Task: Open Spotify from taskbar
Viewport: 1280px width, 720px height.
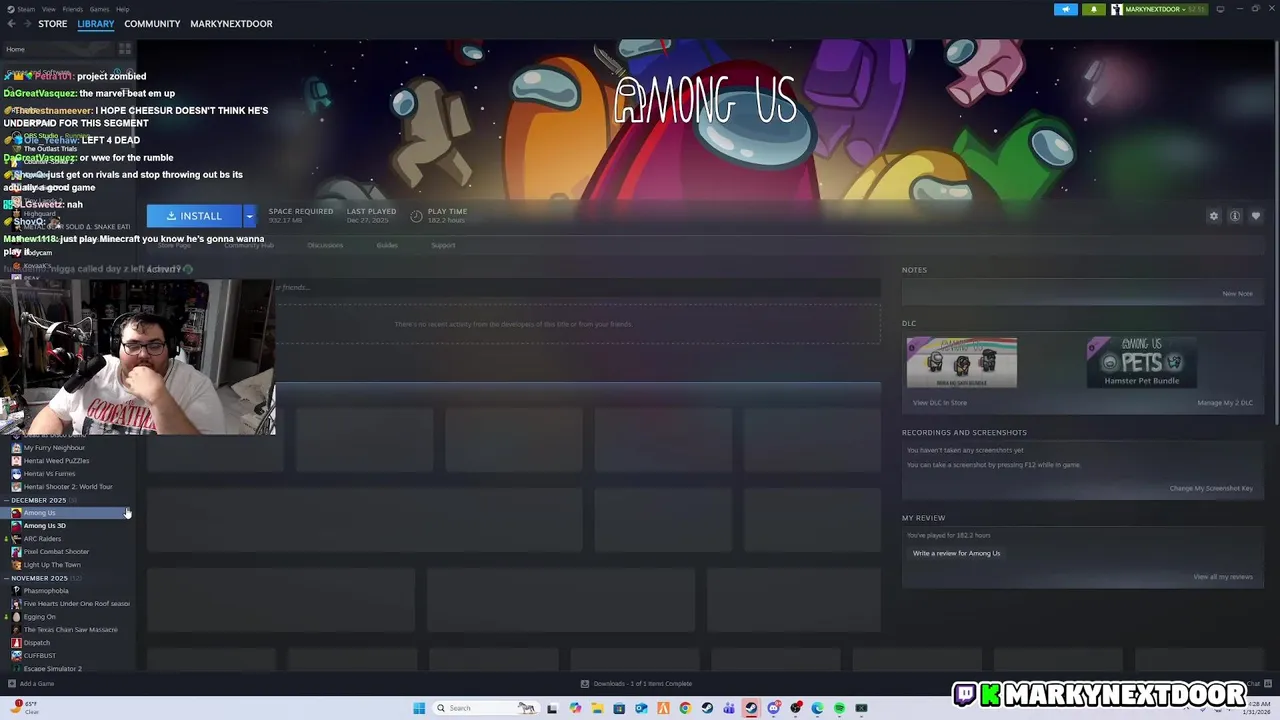Action: coord(839,708)
